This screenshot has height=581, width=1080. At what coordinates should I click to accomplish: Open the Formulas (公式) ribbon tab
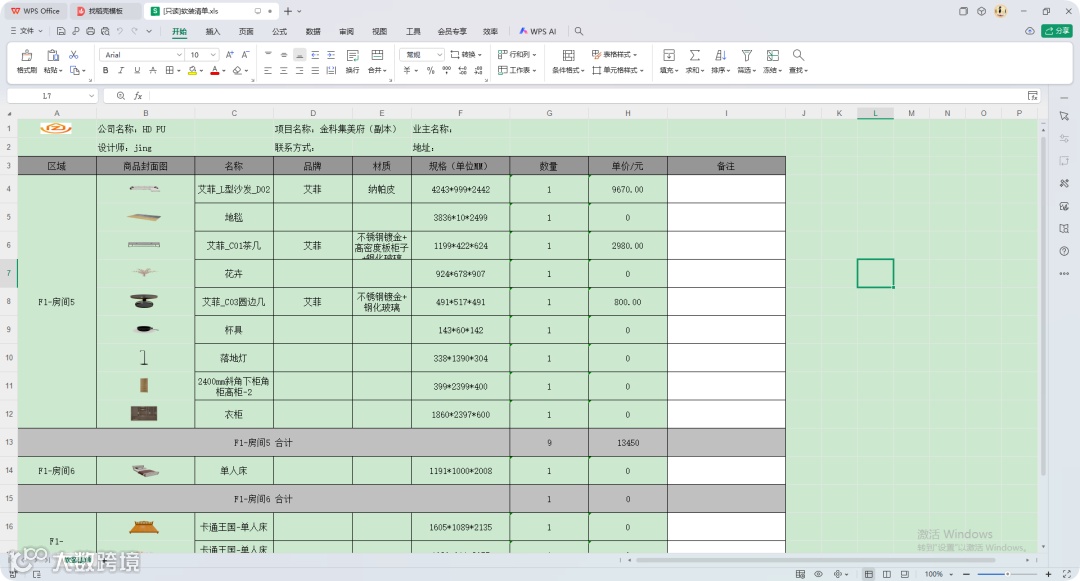[279, 31]
